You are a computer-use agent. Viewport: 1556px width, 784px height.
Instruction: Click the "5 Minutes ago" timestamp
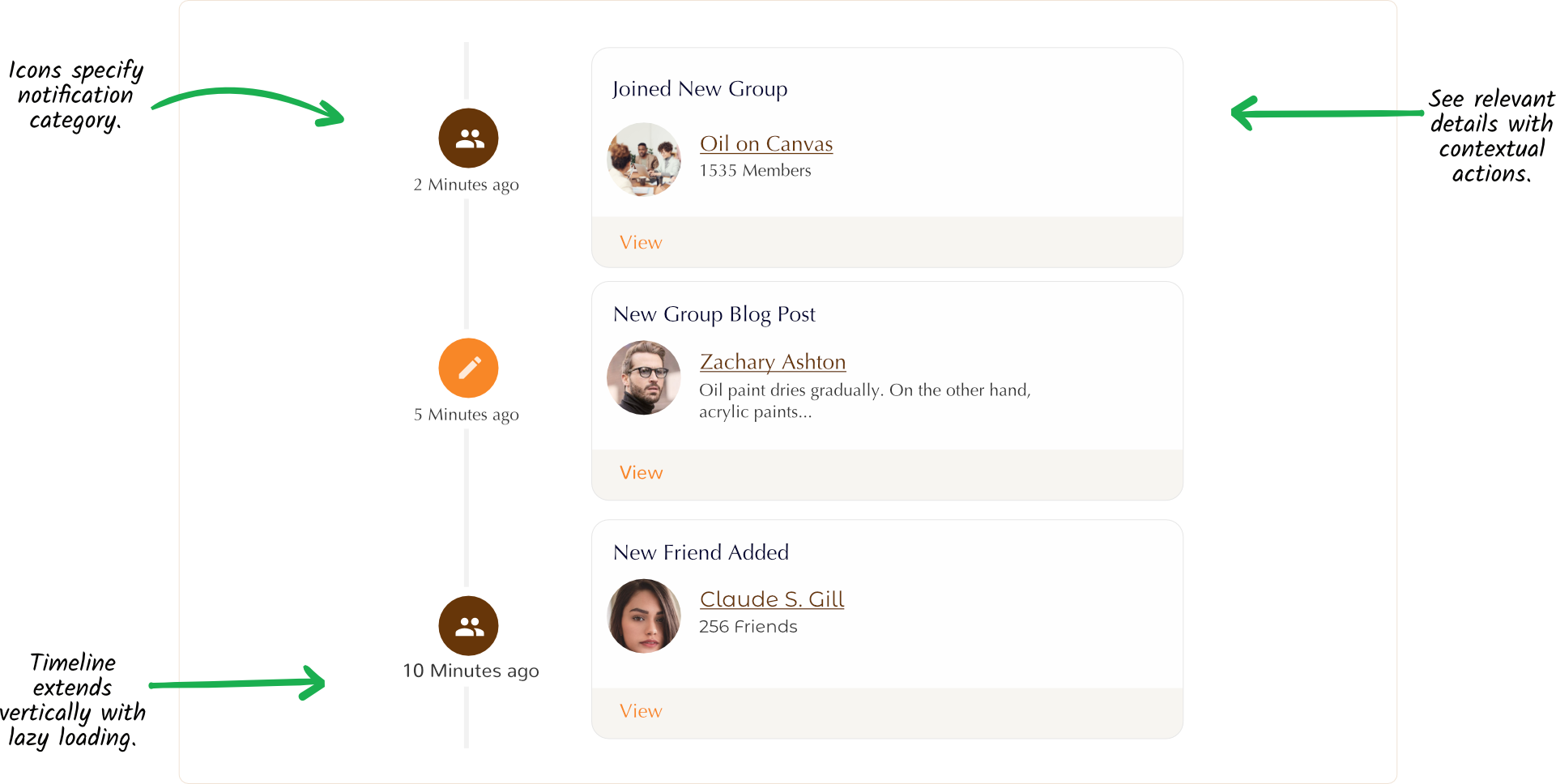[x=466, y=415]
